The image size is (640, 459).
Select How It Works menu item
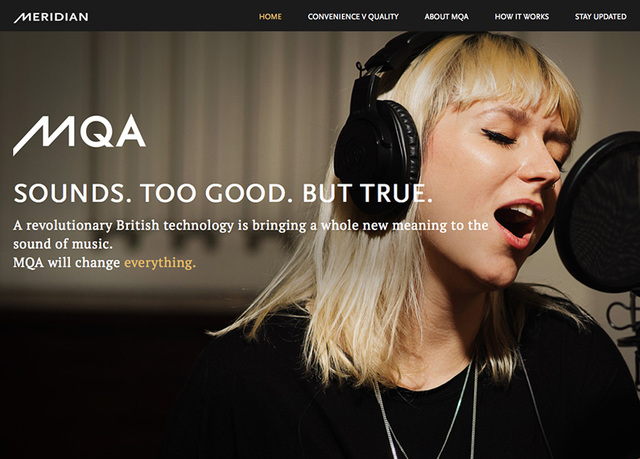pos(522,17)
